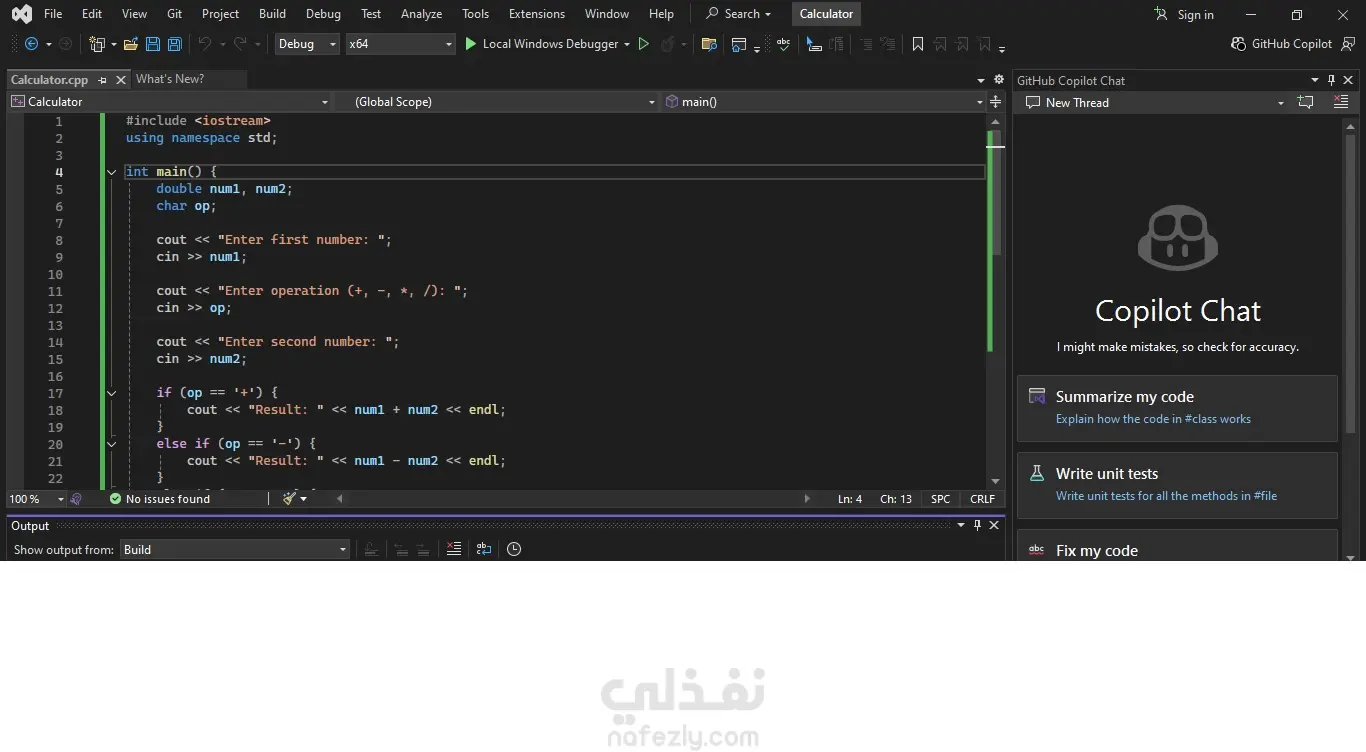This screenshot has width=1366, height=752.
Task: Open the Debug menu
Action: (x=323, y=14)
